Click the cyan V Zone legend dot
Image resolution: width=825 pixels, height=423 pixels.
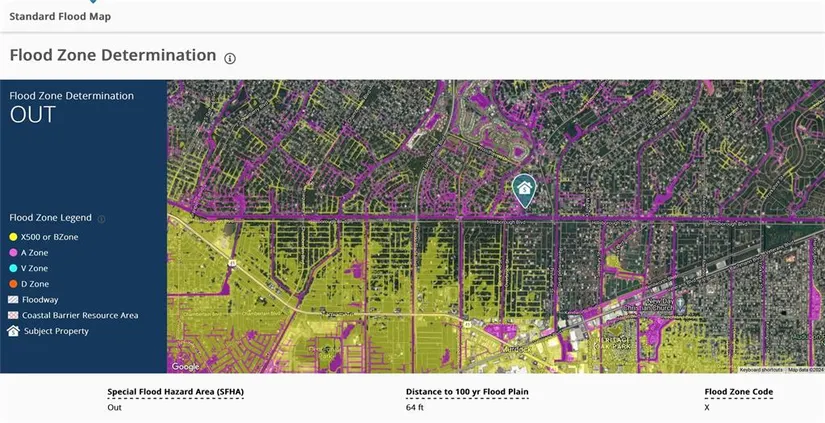13,268
